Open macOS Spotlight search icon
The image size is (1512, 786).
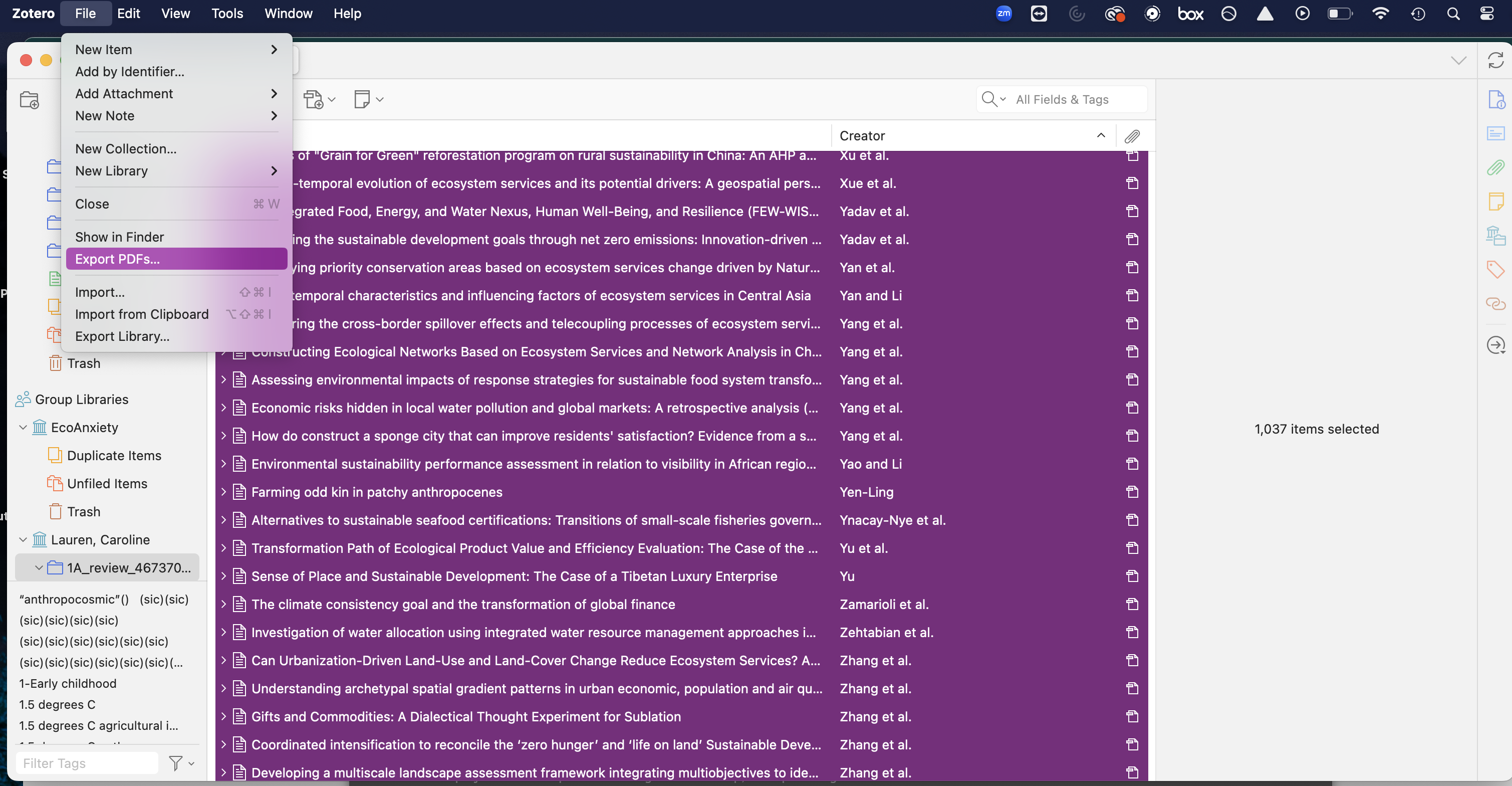click(1453, 14)
